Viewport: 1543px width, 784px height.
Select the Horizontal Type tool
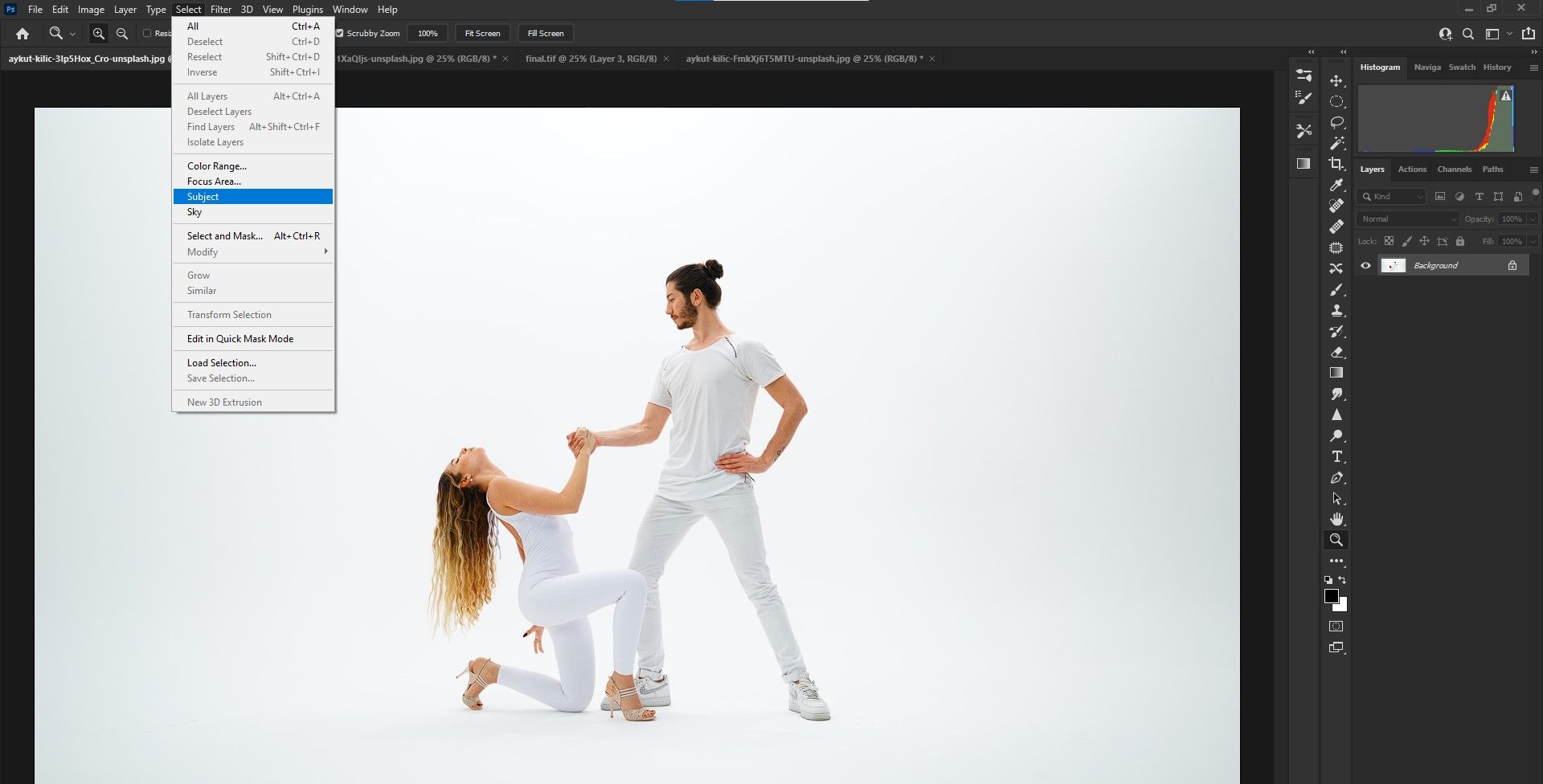point(1336,457)
